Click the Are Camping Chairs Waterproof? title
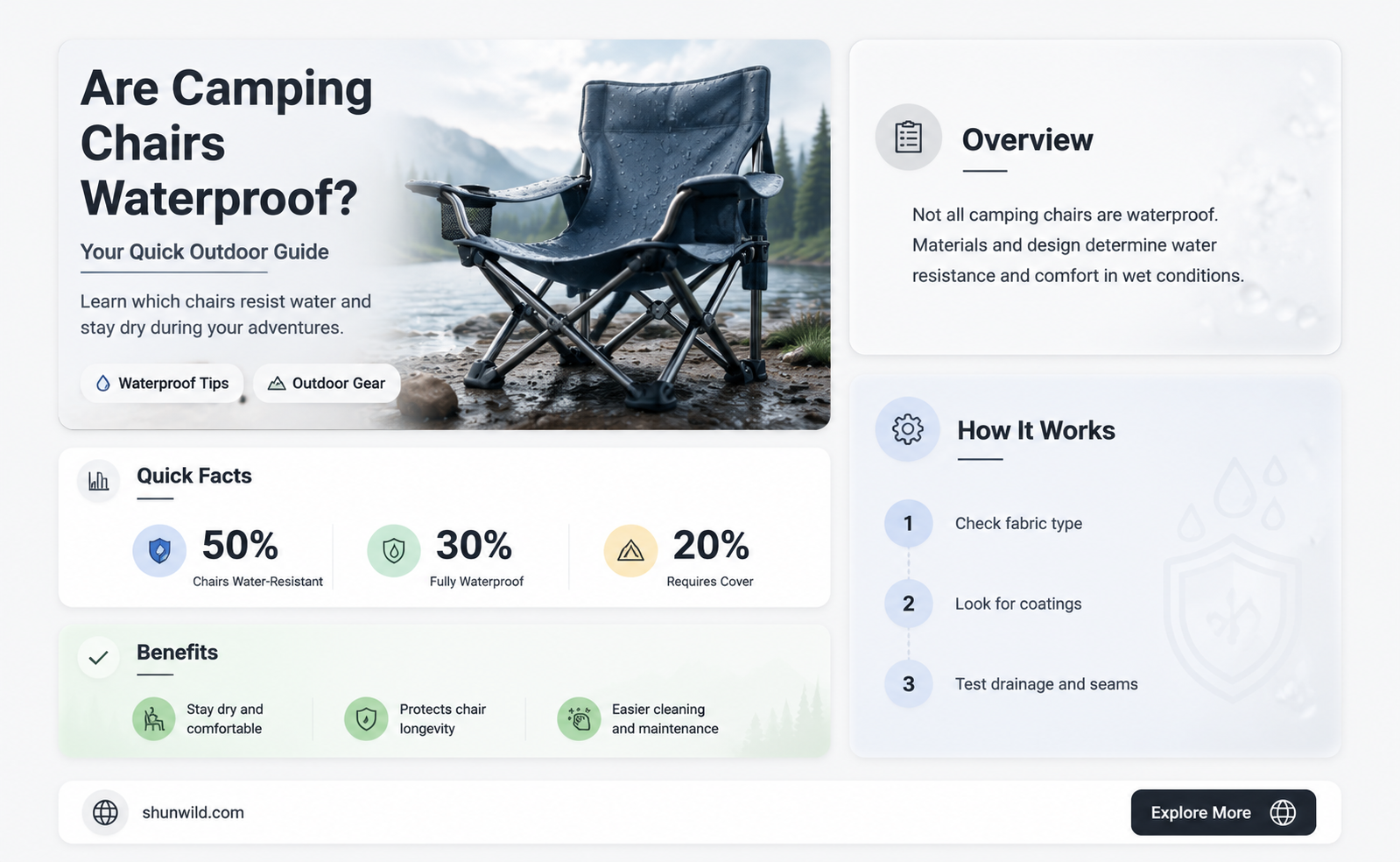1400x862 pixels. point(227,143)
